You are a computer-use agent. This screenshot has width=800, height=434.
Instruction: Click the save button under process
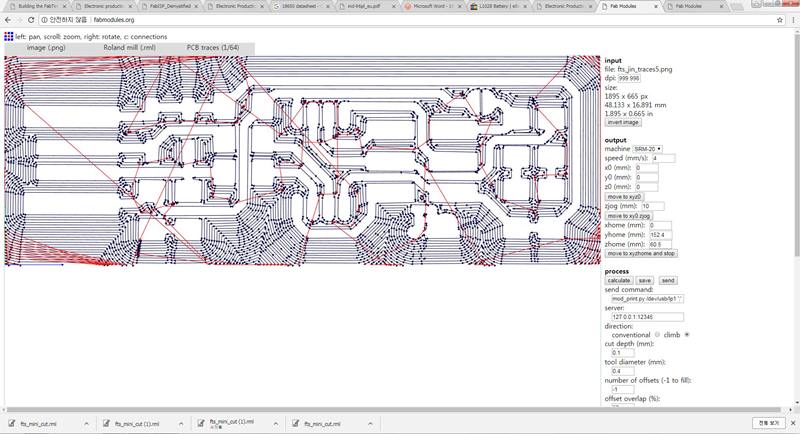[645, 280]
